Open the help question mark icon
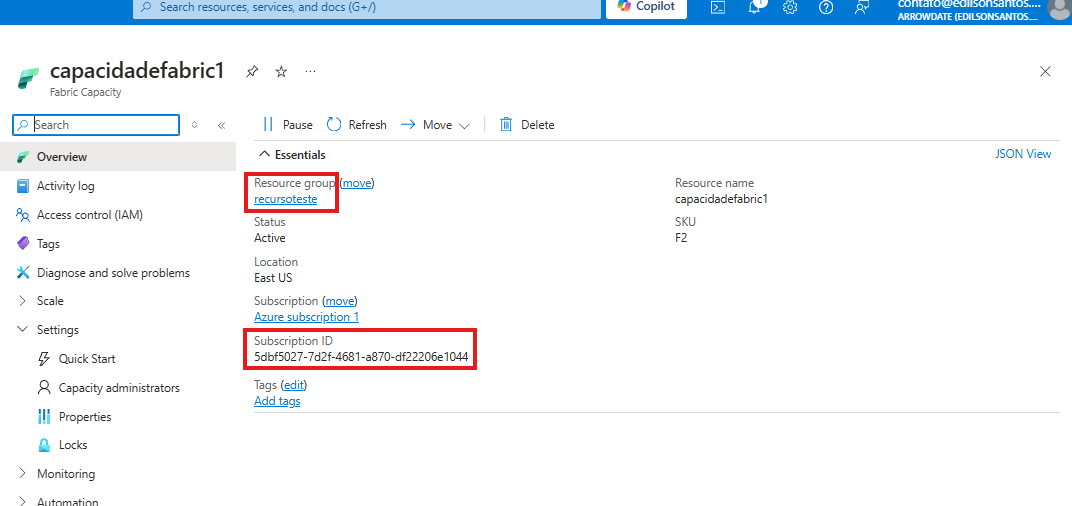The image size is (1072, 506). tap(826, 7)
